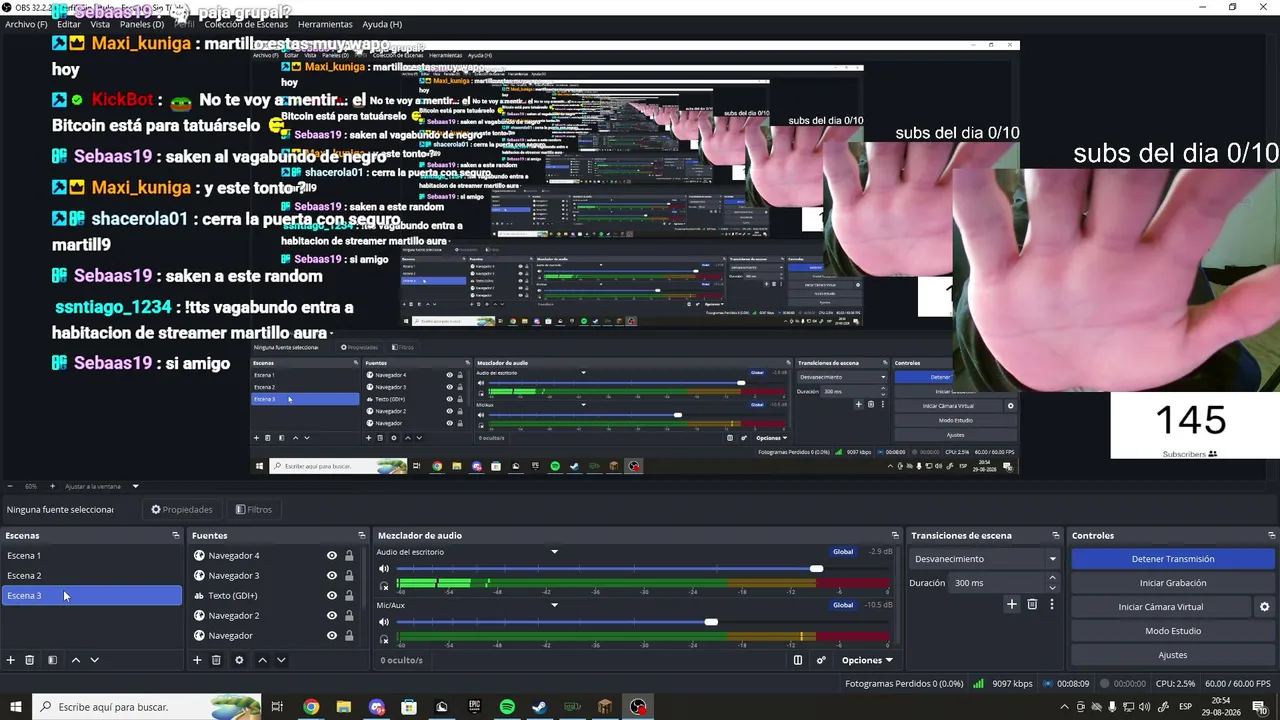Undock the Escenas panel
The image size is (1280, 720).
tap(176, 536)
